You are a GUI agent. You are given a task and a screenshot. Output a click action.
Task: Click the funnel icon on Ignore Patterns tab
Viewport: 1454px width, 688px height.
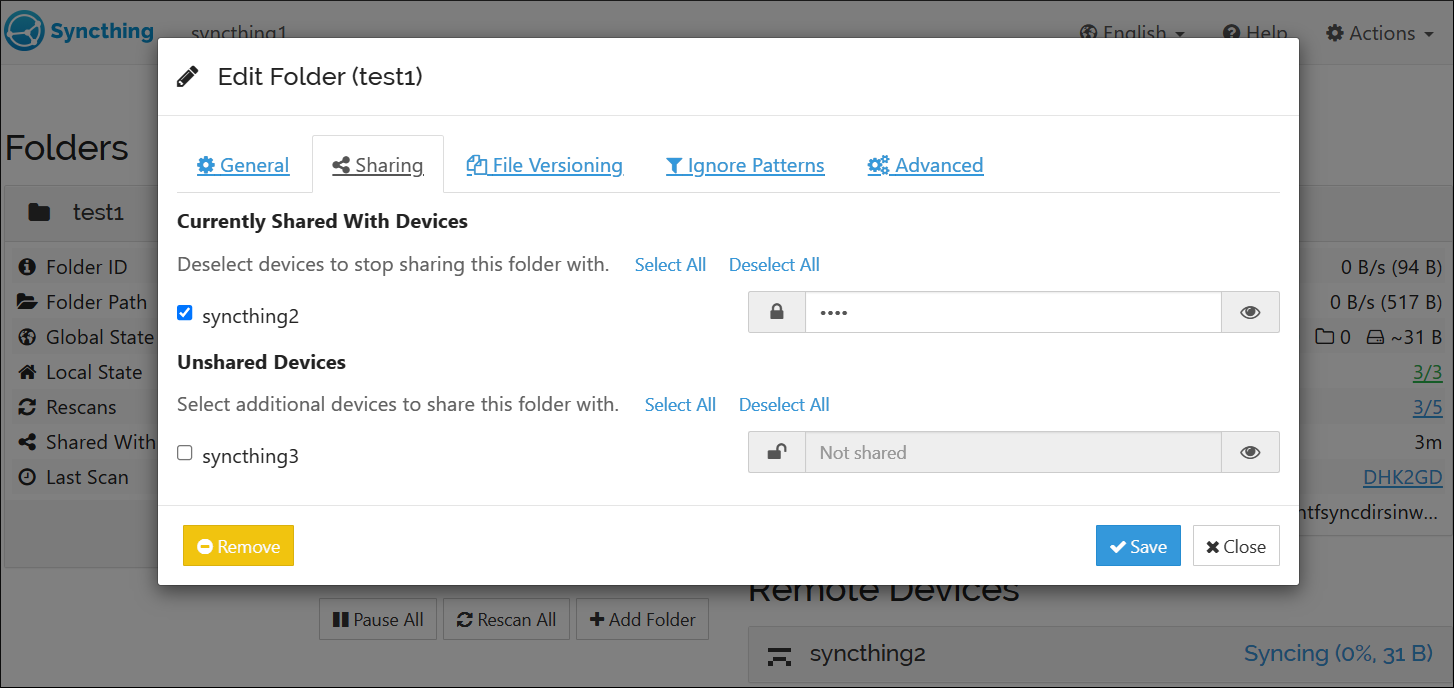click(x=674, y=165)
